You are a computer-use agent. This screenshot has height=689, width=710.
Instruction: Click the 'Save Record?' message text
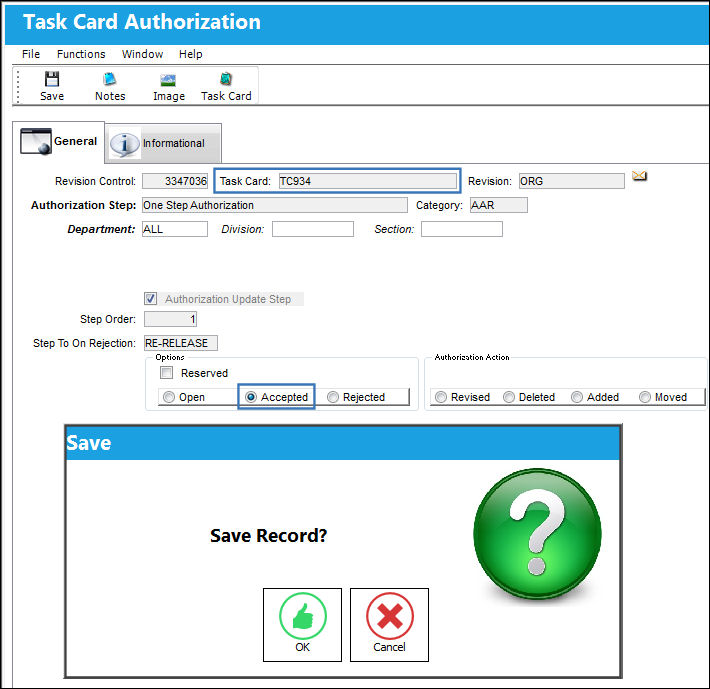[269, 536]
